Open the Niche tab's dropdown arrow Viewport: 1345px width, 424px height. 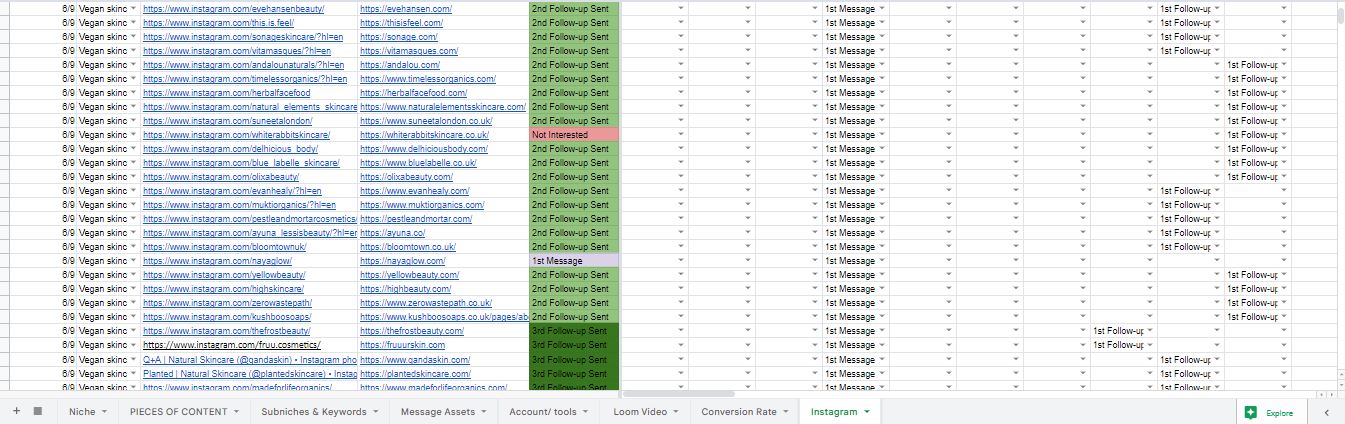coord(105,412)
